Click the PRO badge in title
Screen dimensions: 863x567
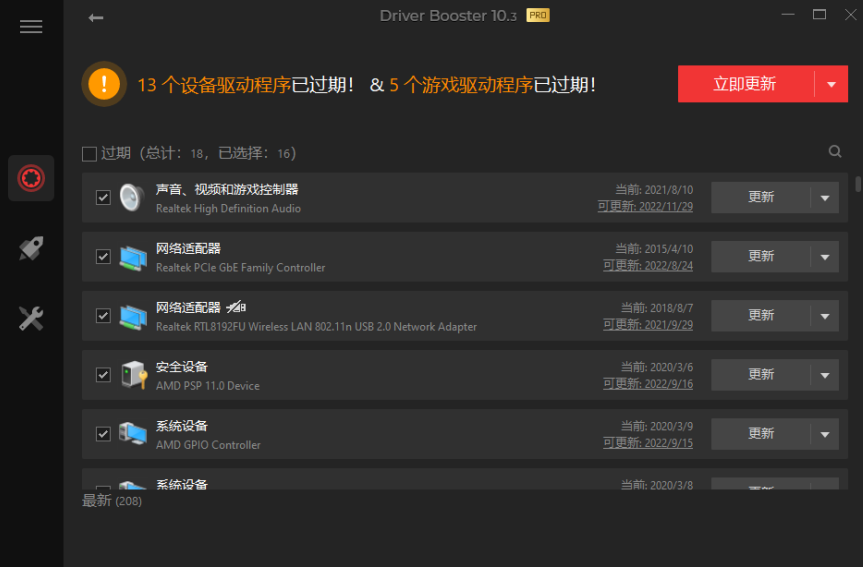coord(538,15)
